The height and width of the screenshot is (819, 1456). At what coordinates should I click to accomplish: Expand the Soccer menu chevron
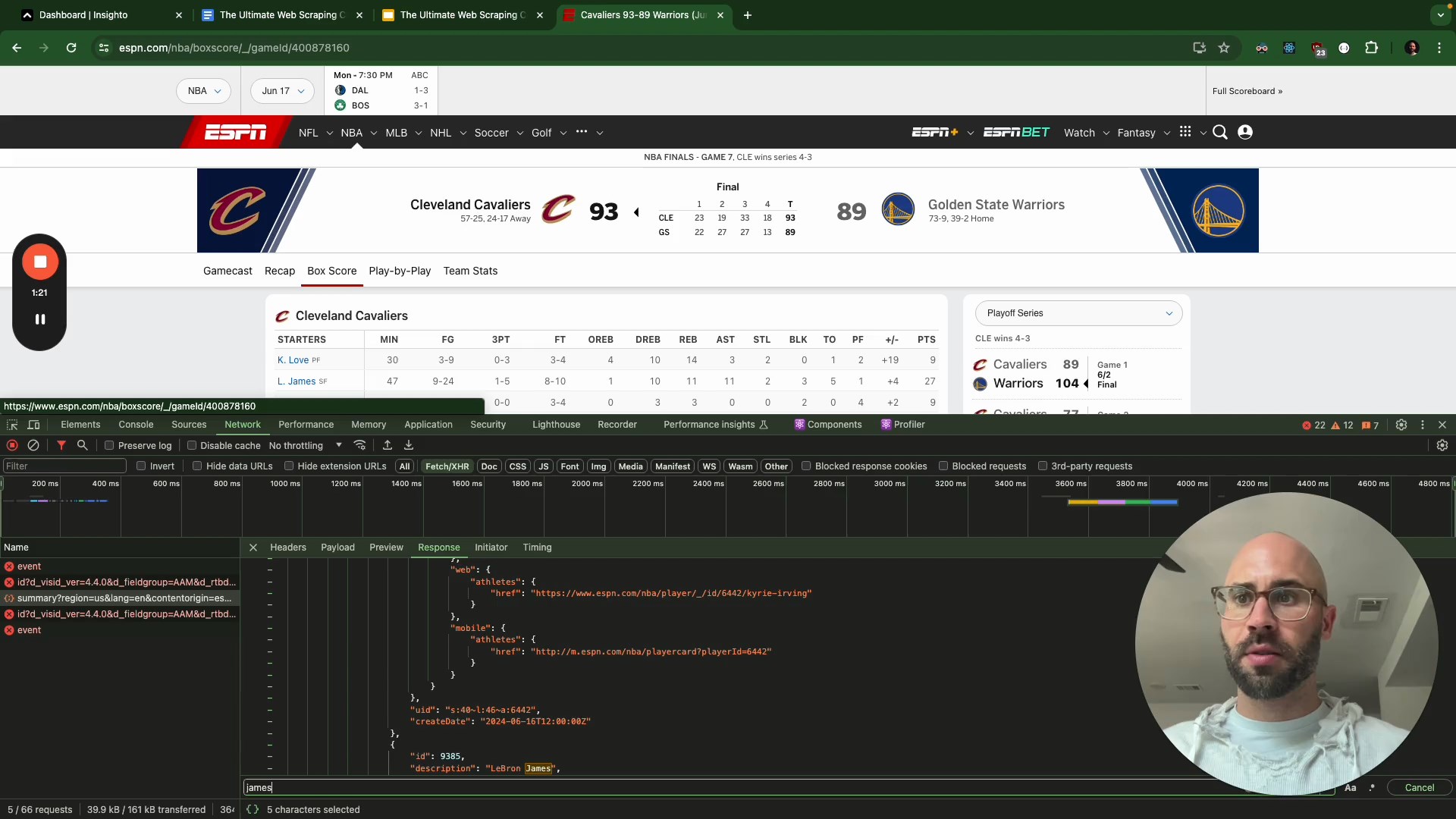[x=520, y=133]
